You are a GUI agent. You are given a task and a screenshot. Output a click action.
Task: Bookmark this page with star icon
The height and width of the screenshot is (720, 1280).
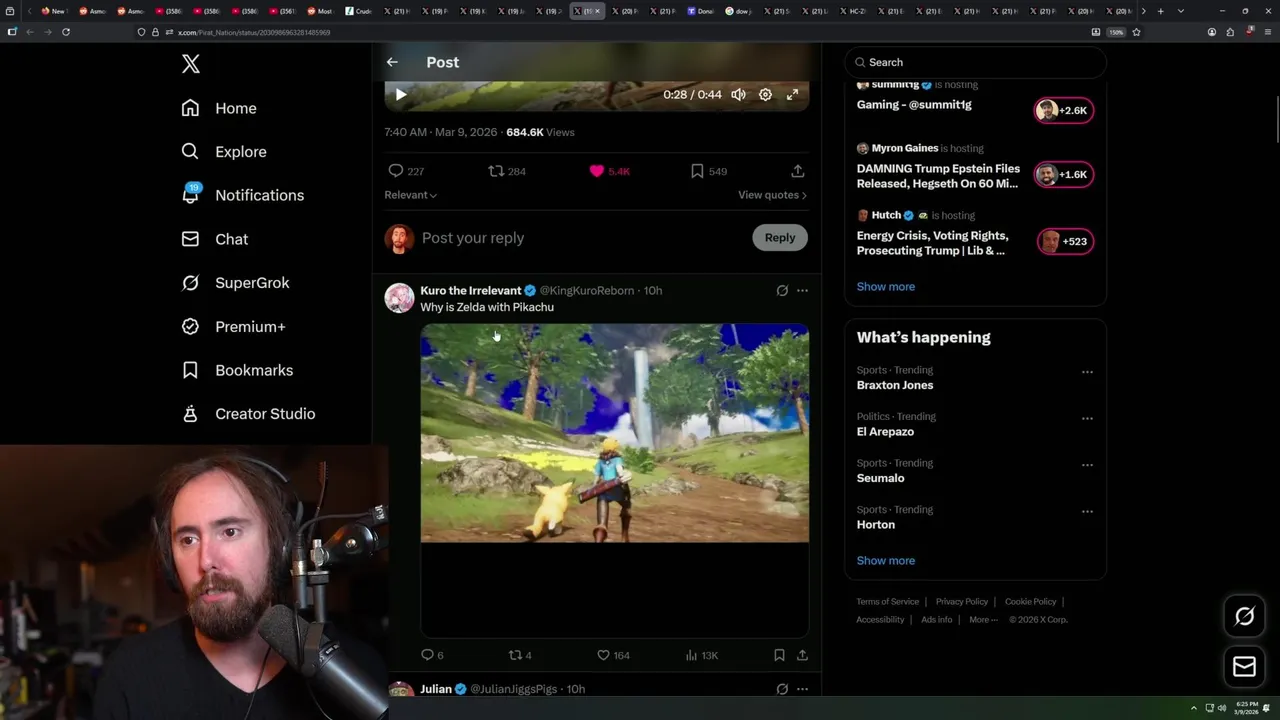[1136, 32]
